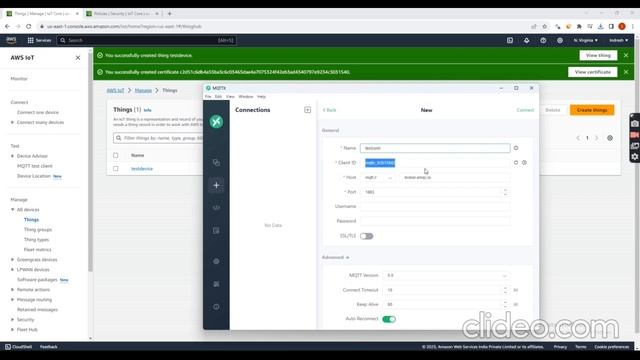Screen dimensions: 640x360
Task: Open MQTT test client in AWS sidebar
Action: point(35,166)
